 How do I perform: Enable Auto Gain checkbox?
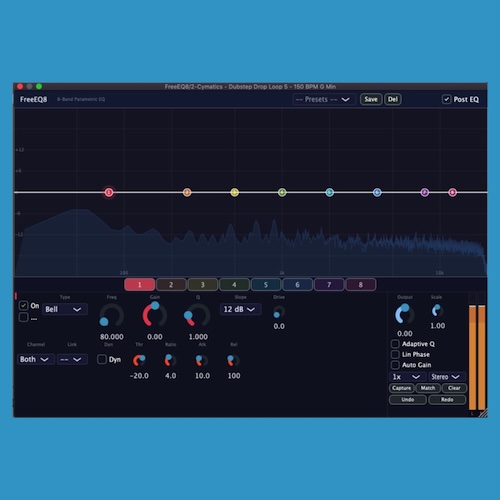click(x=395, y=365)
